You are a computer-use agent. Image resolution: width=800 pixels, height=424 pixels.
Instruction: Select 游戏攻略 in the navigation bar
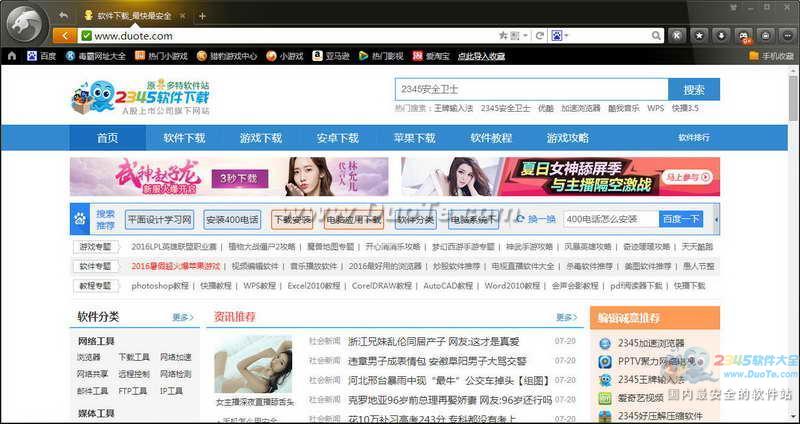coord(568,138)
